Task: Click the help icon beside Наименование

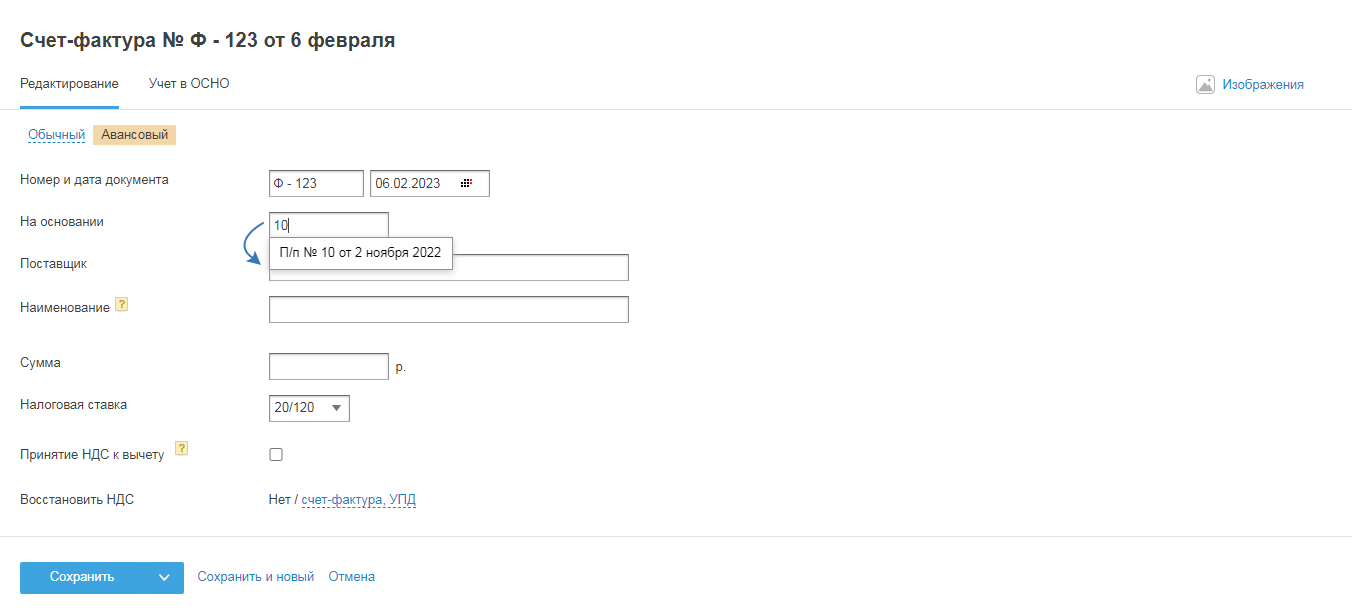Action: point(122,305)
